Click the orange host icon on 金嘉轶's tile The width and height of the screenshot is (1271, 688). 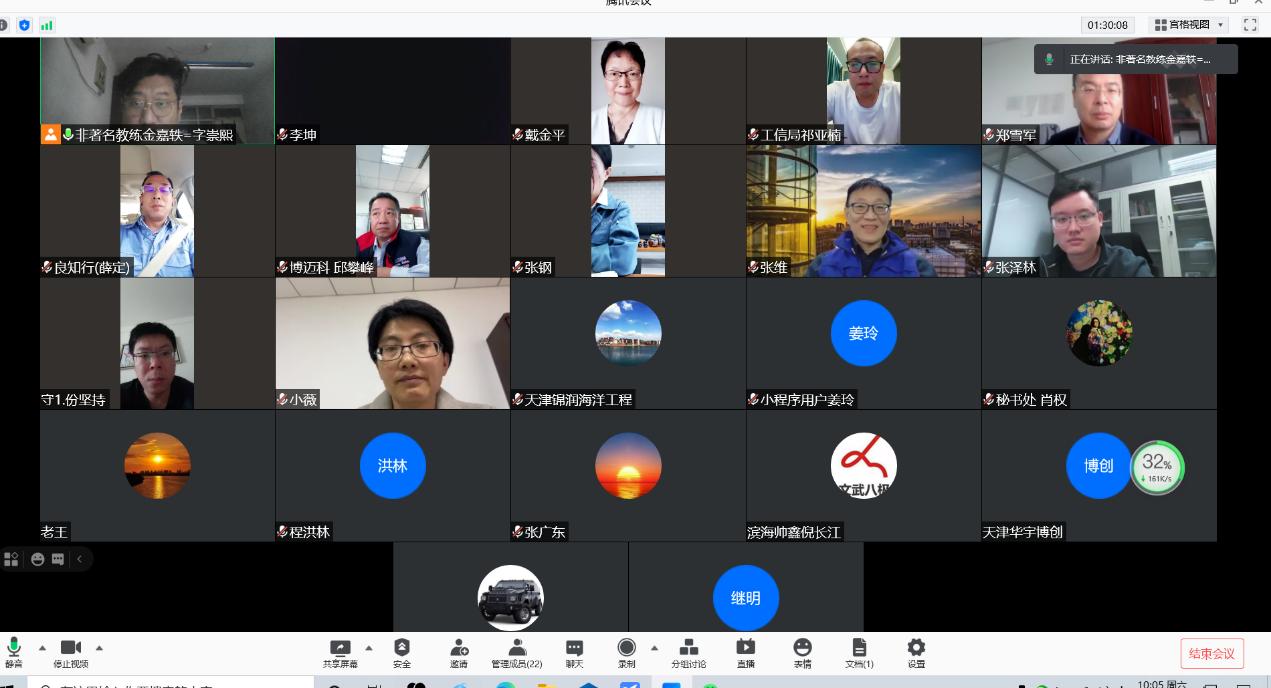[x=50, y=134]
